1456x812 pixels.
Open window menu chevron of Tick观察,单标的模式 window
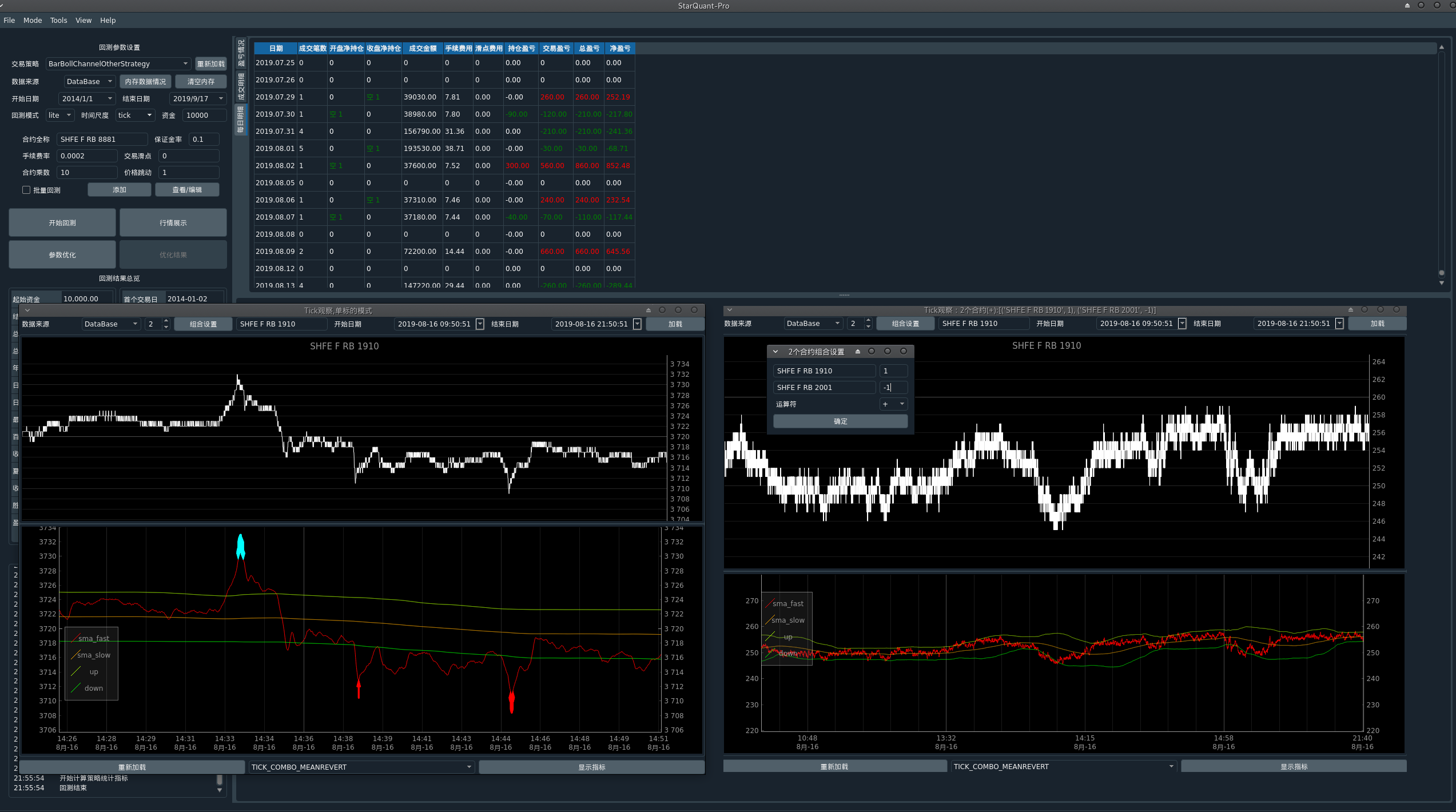[x=27, y=310]
